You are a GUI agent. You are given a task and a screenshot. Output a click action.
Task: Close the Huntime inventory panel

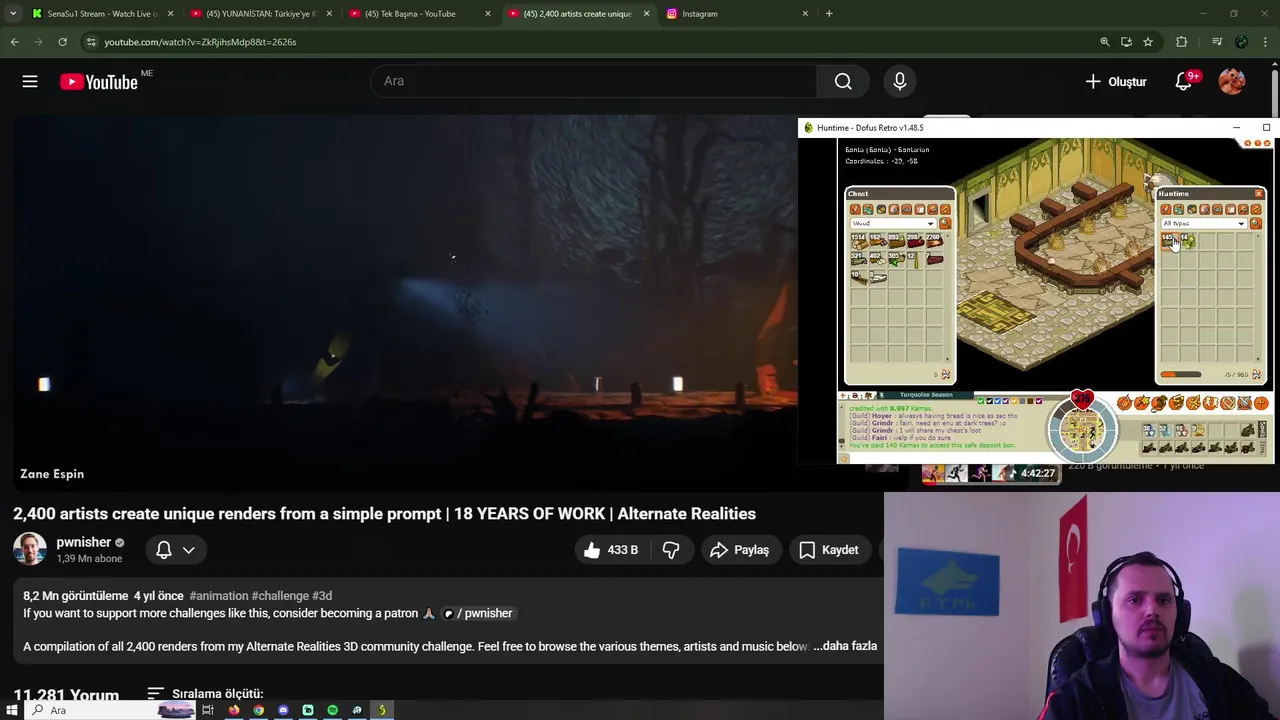click(x=1258, y=193)
